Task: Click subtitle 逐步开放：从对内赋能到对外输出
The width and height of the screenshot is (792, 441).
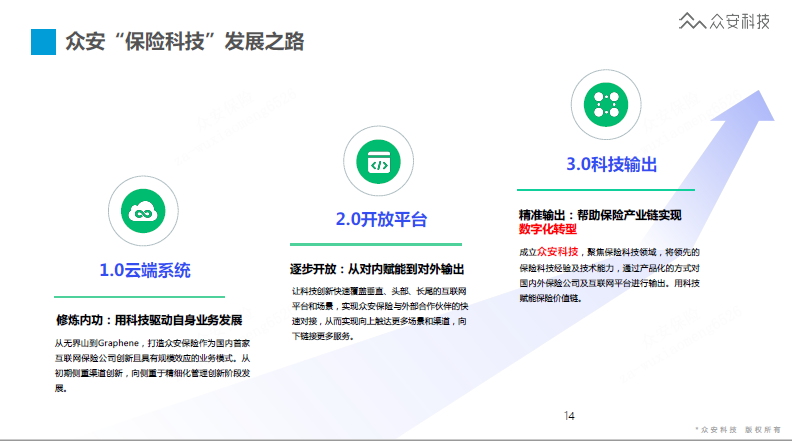Action: [x=377, y=269]
